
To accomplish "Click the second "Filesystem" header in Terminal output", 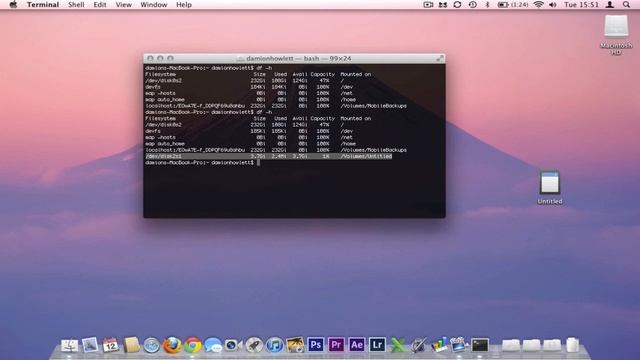I will tap(160, 118).
